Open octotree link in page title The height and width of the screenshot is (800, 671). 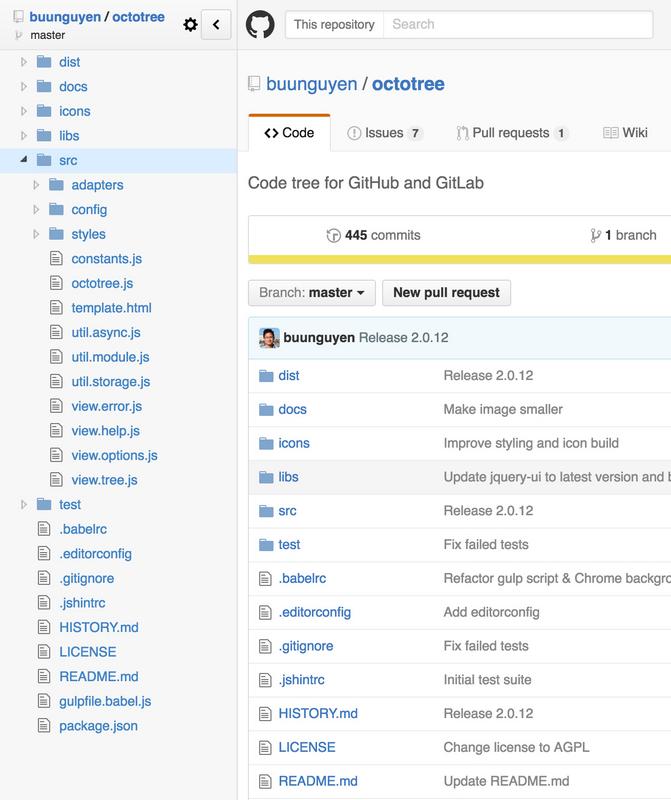pyautogui.click(x=408, y=84)
